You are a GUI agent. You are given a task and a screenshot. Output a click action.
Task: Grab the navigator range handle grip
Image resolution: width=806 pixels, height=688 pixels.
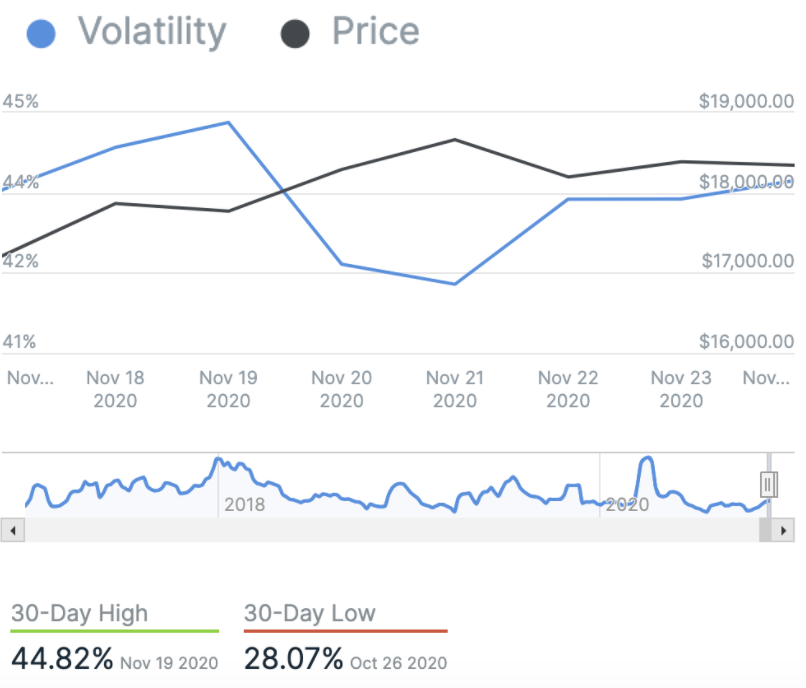point(768,485)
